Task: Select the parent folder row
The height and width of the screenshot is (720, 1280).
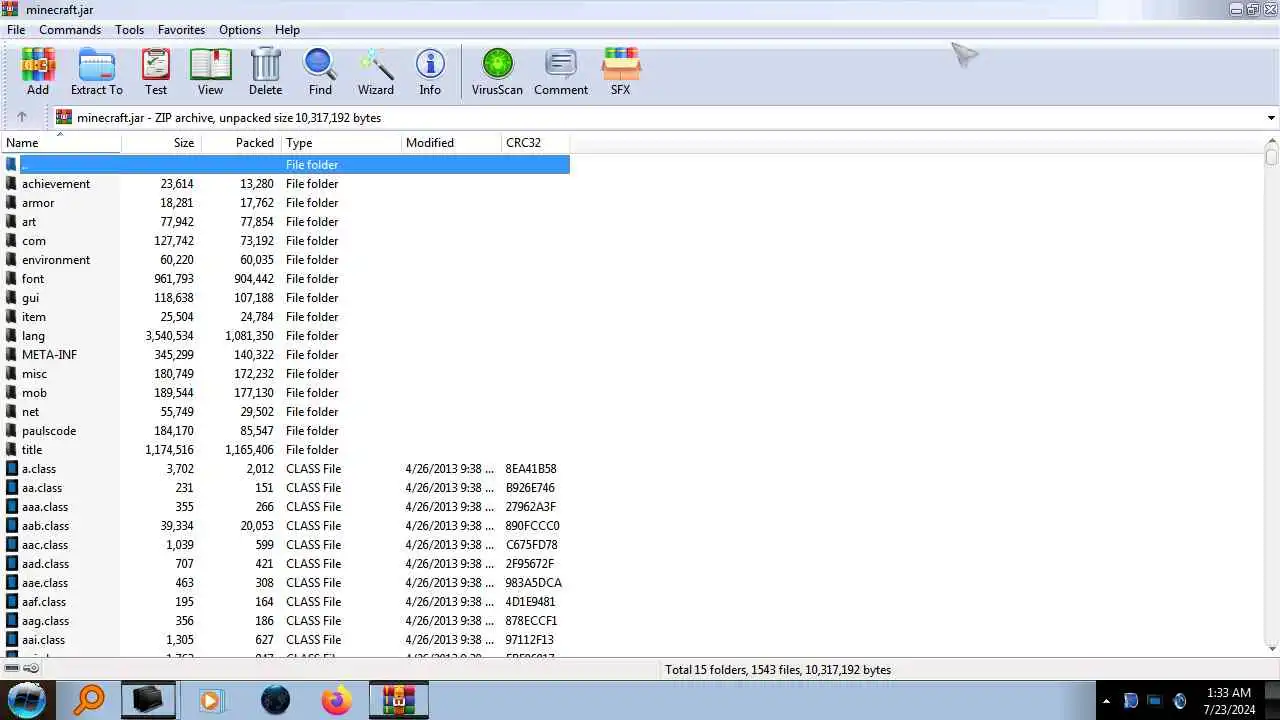Action: (x=286, y=165)
